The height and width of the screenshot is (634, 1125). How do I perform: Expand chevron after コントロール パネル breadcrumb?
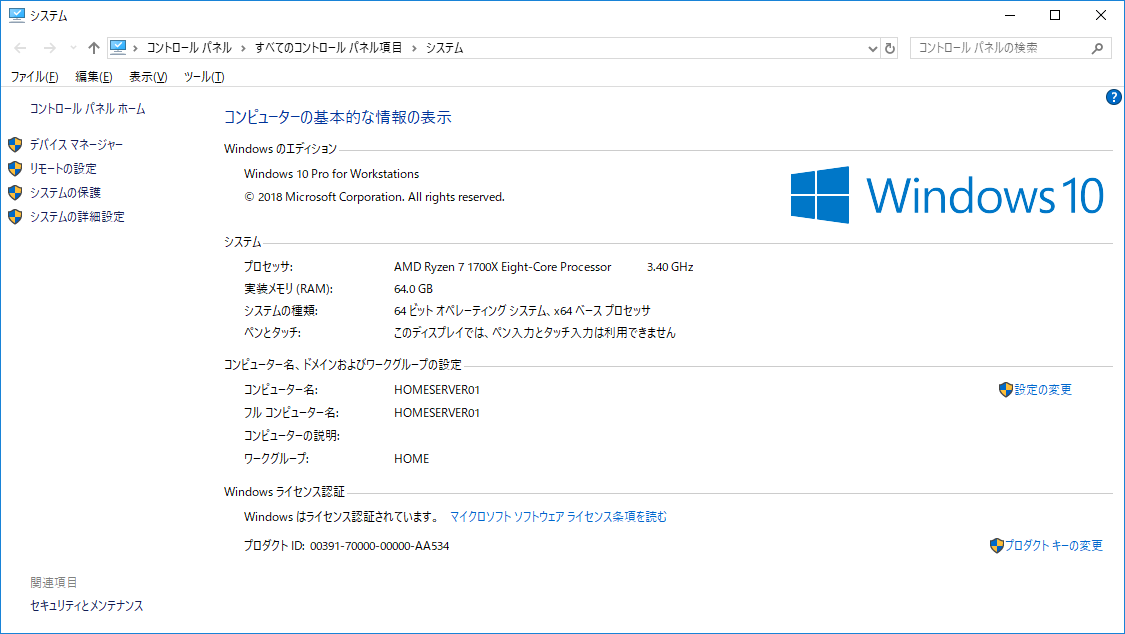(x=243, y=48)
